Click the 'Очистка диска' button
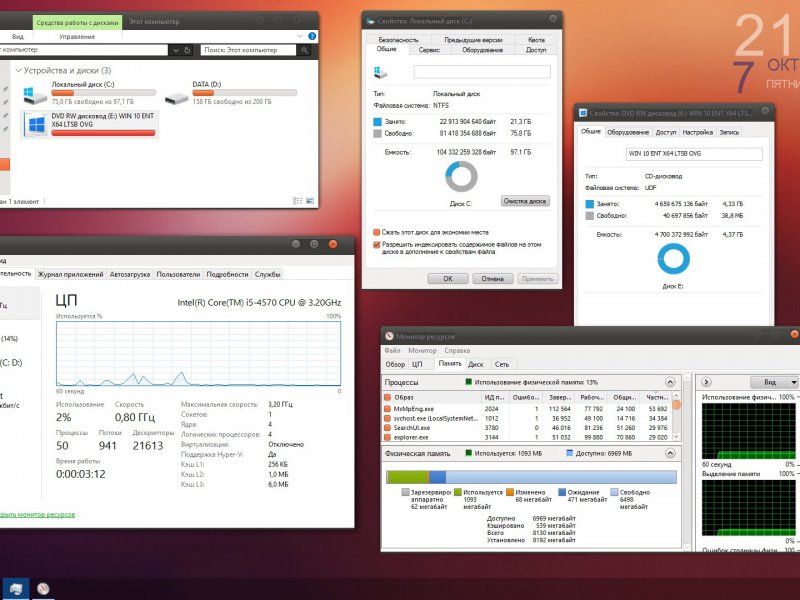This screenshot has height=600, width=800. 525,201
